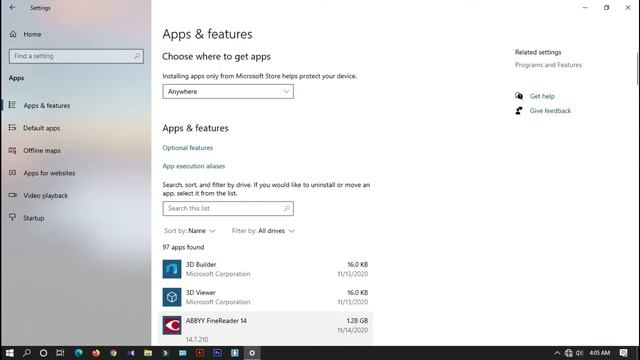Open the Get help link

tap(542, 96)
